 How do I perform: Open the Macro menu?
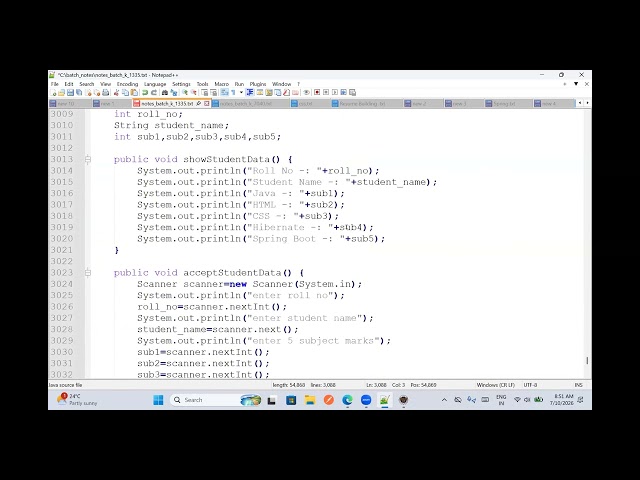click(x=222, y=84)
